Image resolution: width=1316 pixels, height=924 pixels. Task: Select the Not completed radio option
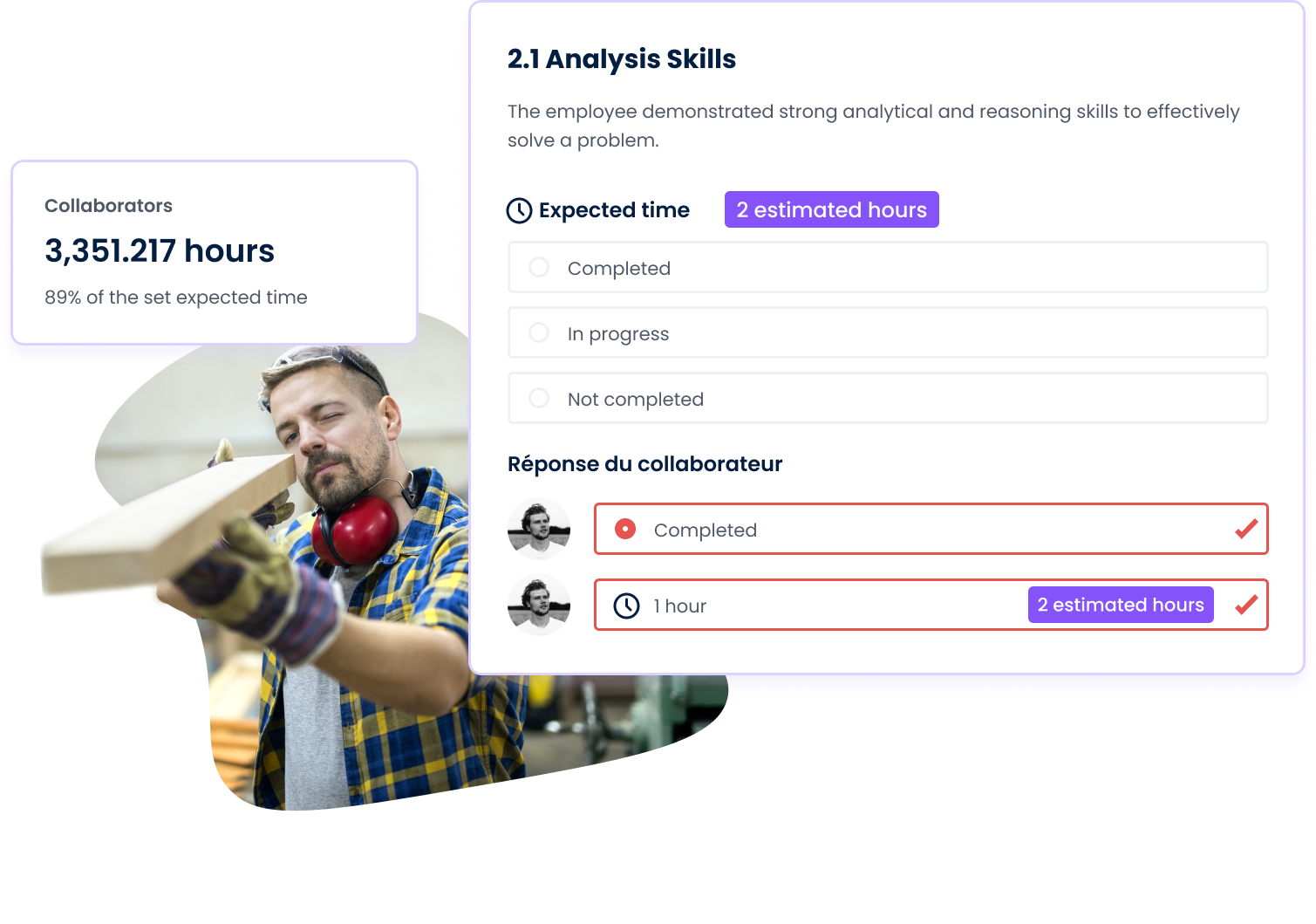(539, 398)
